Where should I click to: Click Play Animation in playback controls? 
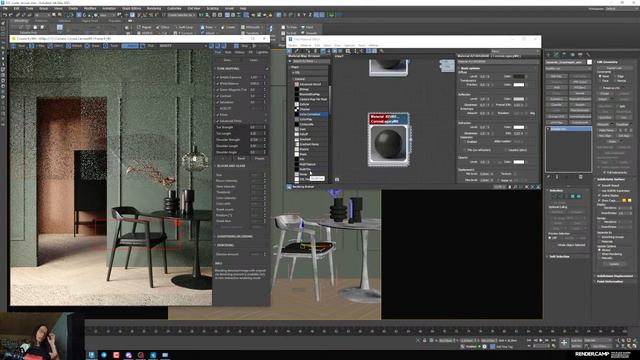point(541,340)
